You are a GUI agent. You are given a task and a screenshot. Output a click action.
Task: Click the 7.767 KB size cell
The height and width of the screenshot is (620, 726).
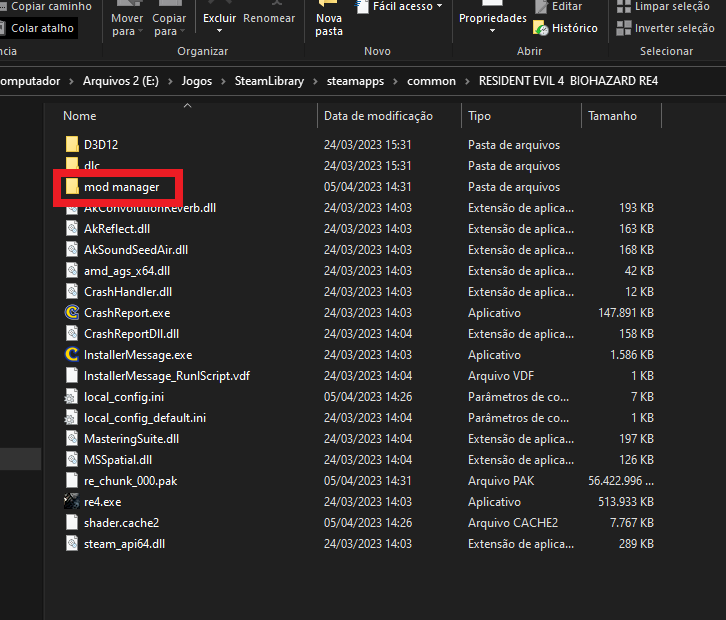[x=632, y=523]
